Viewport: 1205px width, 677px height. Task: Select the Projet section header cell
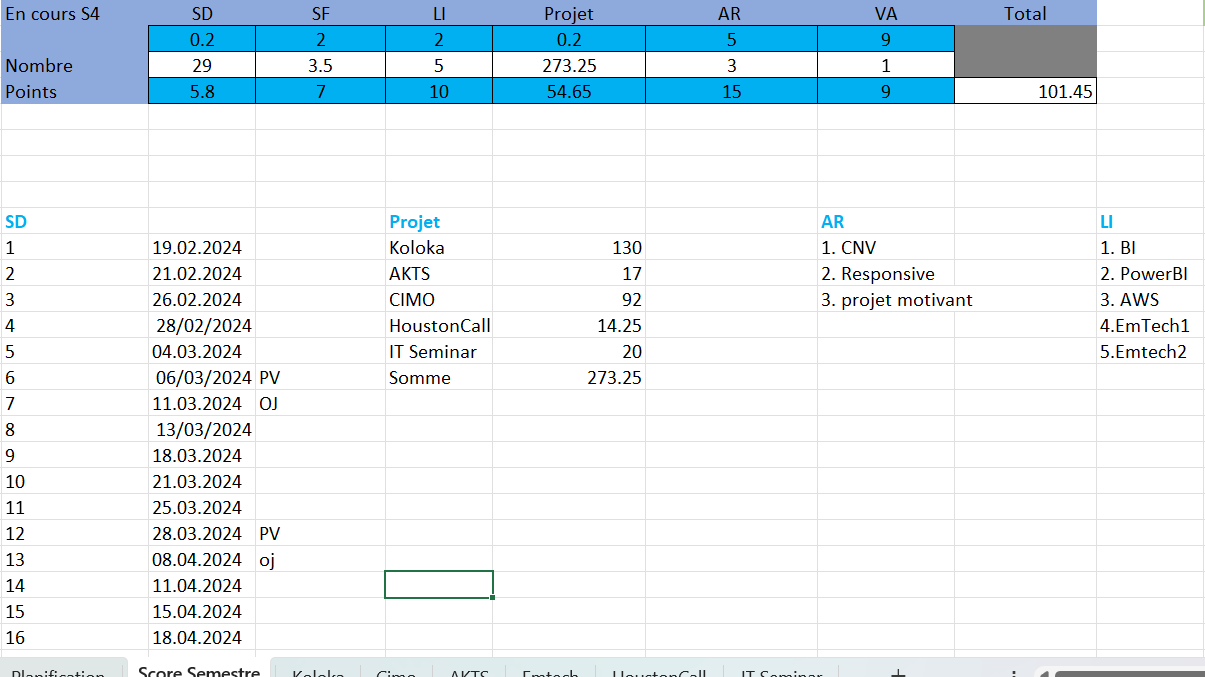tap(438, 222)
